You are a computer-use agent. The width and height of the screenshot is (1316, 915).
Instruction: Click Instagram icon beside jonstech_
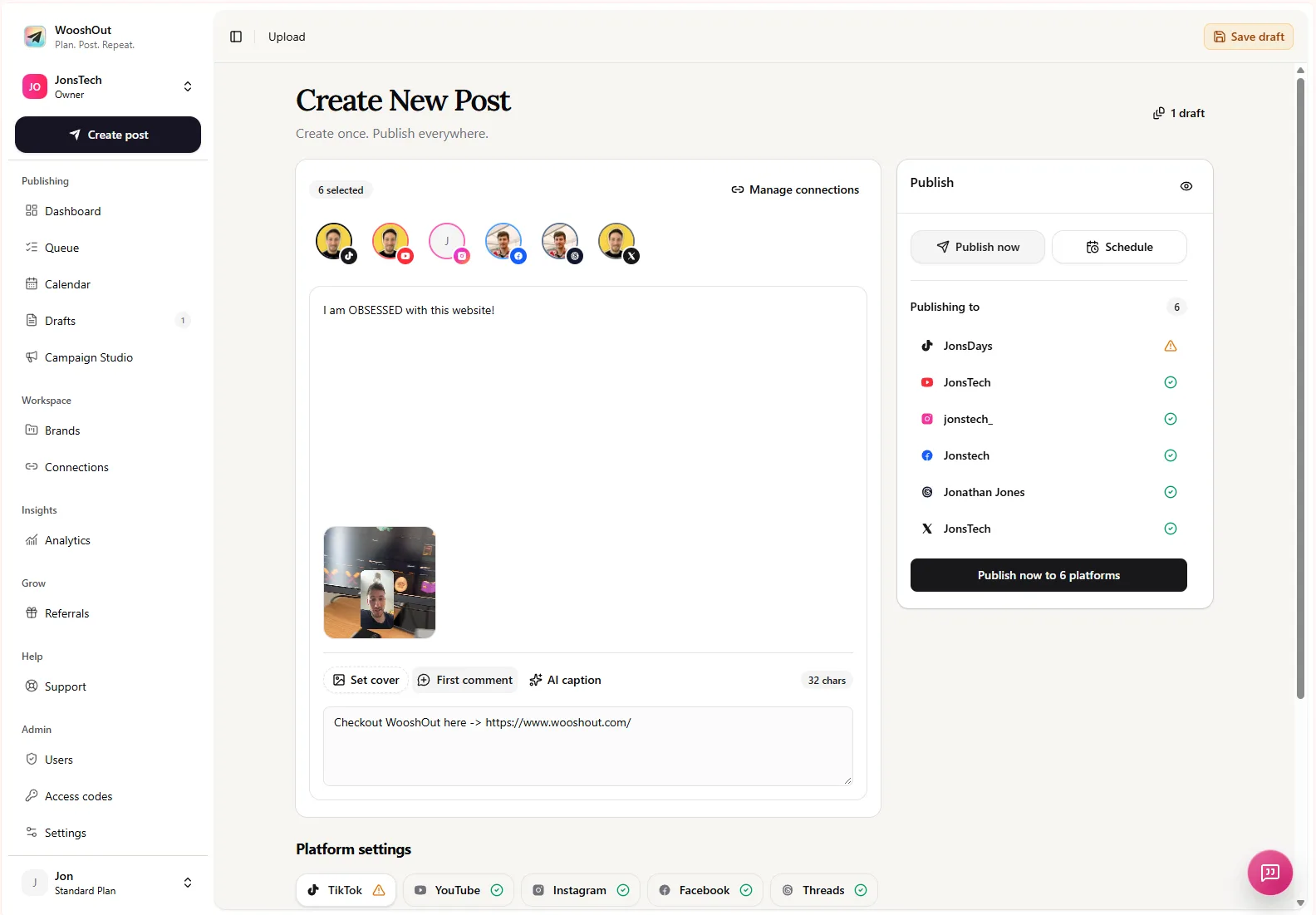(x=927, y=419)
